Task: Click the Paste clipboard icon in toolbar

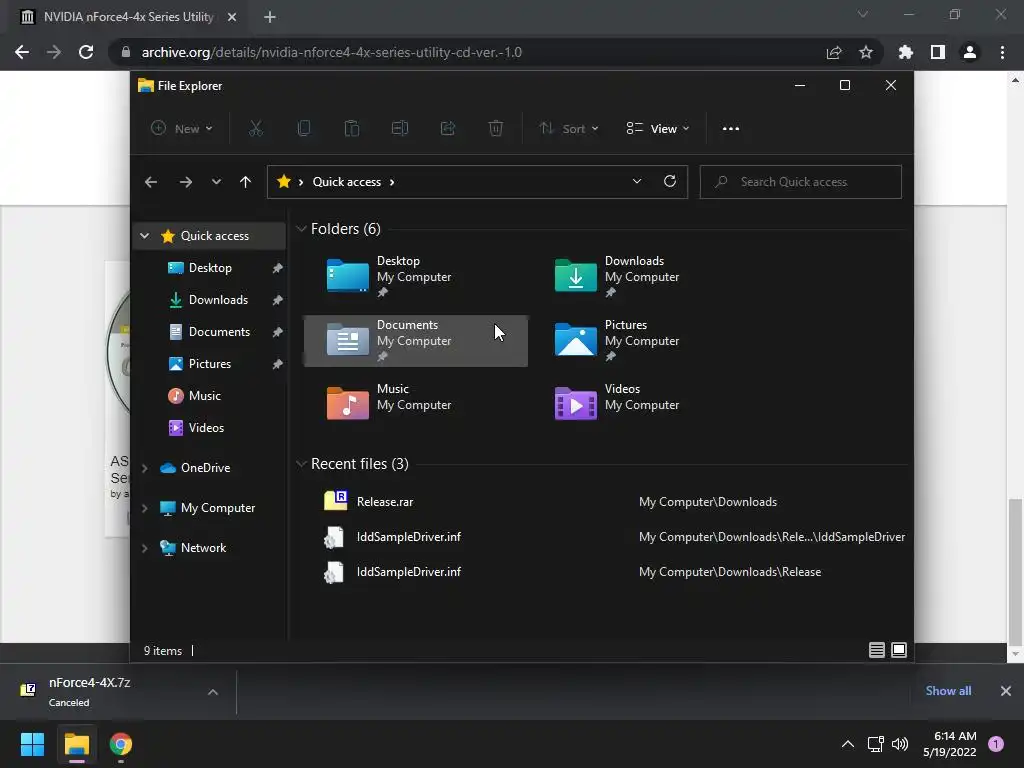Action: pos(351,129)
